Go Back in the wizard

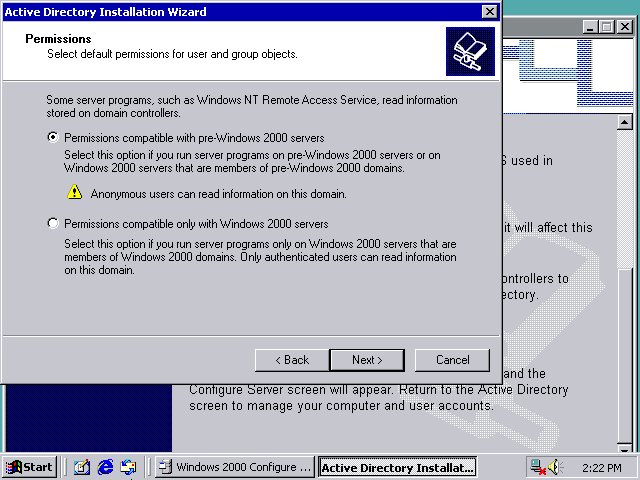[x=292, y=360]
